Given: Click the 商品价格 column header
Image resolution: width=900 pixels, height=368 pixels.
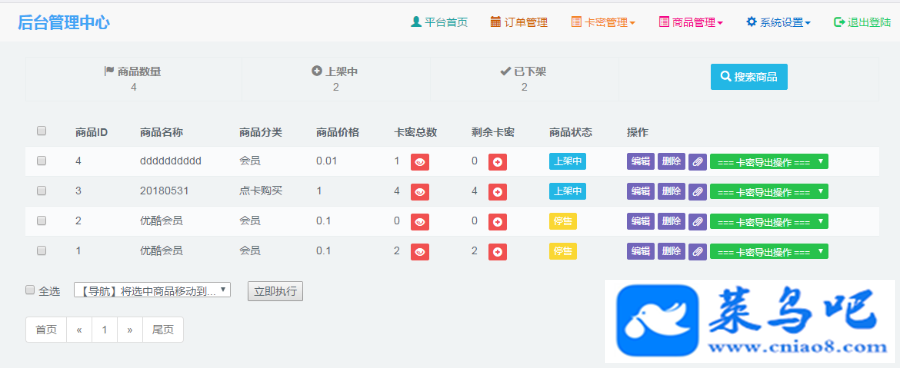Looking at the screenshot, I should (338, 133).
